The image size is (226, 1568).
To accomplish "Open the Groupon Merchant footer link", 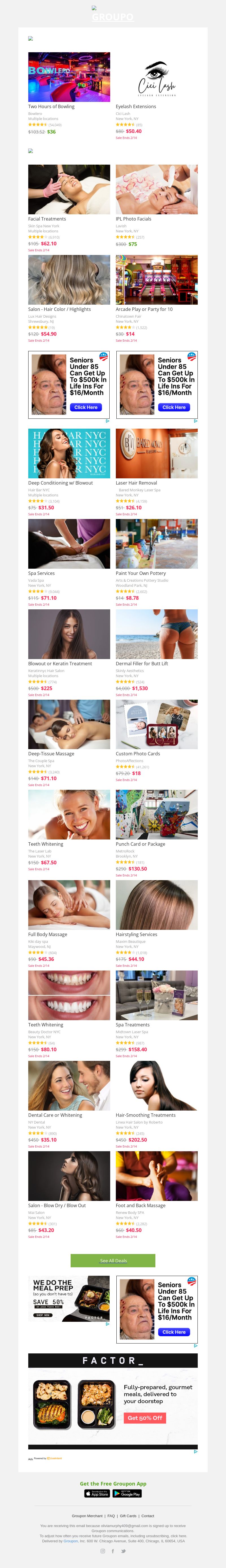I will tap(87, 1516).
